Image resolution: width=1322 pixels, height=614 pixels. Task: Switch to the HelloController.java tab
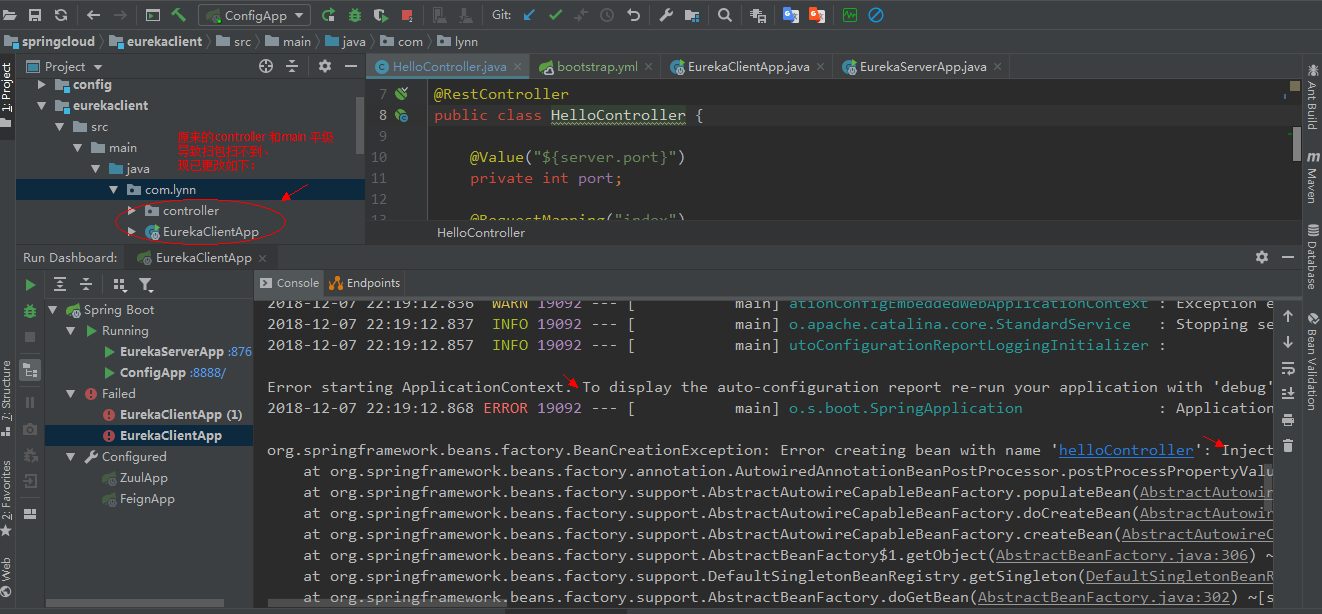pyautogui.click(x=449, y=67)
